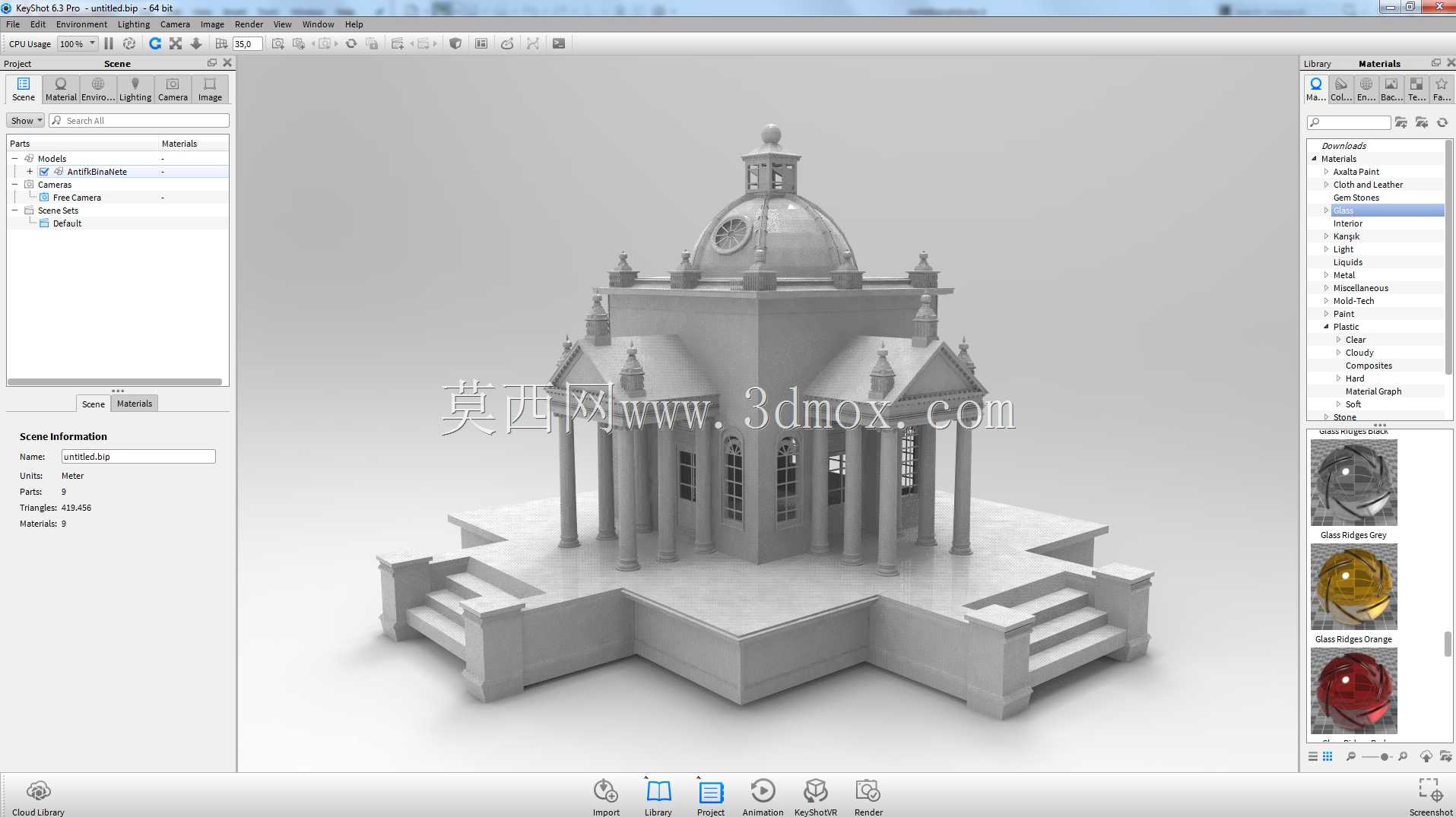Screen dimensions: 1456x817
Task: Click the add folder icon in the Library
Action: click(1401, 122)
